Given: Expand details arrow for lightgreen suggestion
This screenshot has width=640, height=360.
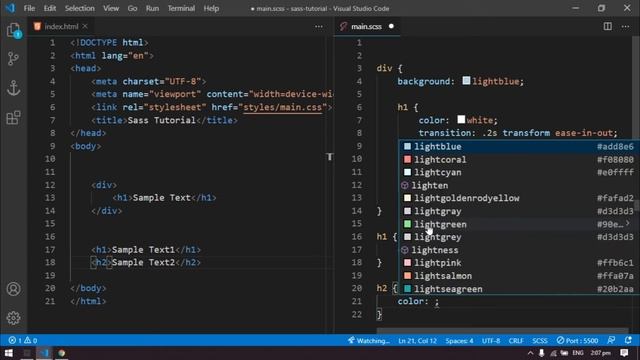Looking at the screenshot, I should (628, 223).
